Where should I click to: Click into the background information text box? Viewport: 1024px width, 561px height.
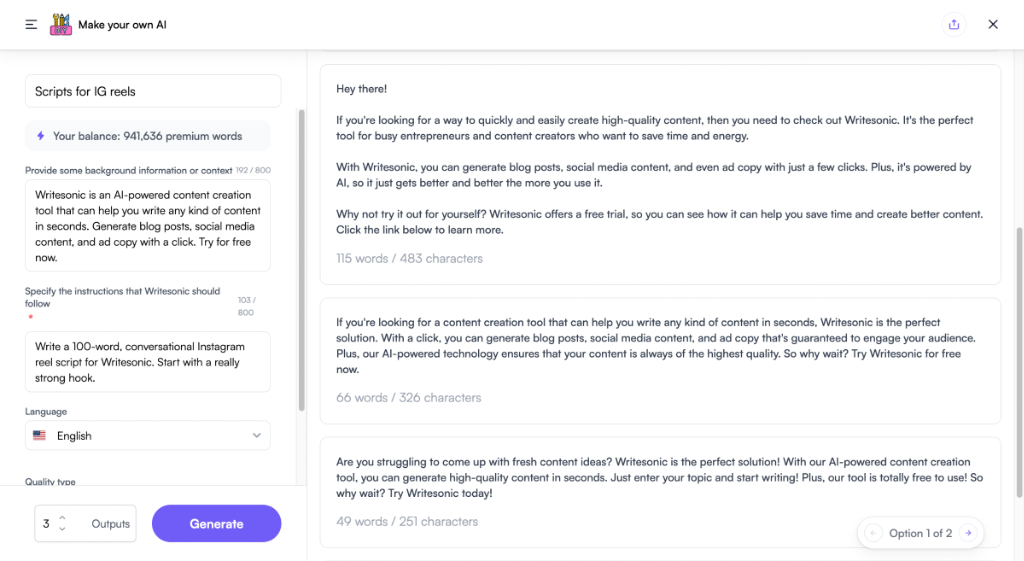(x=148, y=226)
